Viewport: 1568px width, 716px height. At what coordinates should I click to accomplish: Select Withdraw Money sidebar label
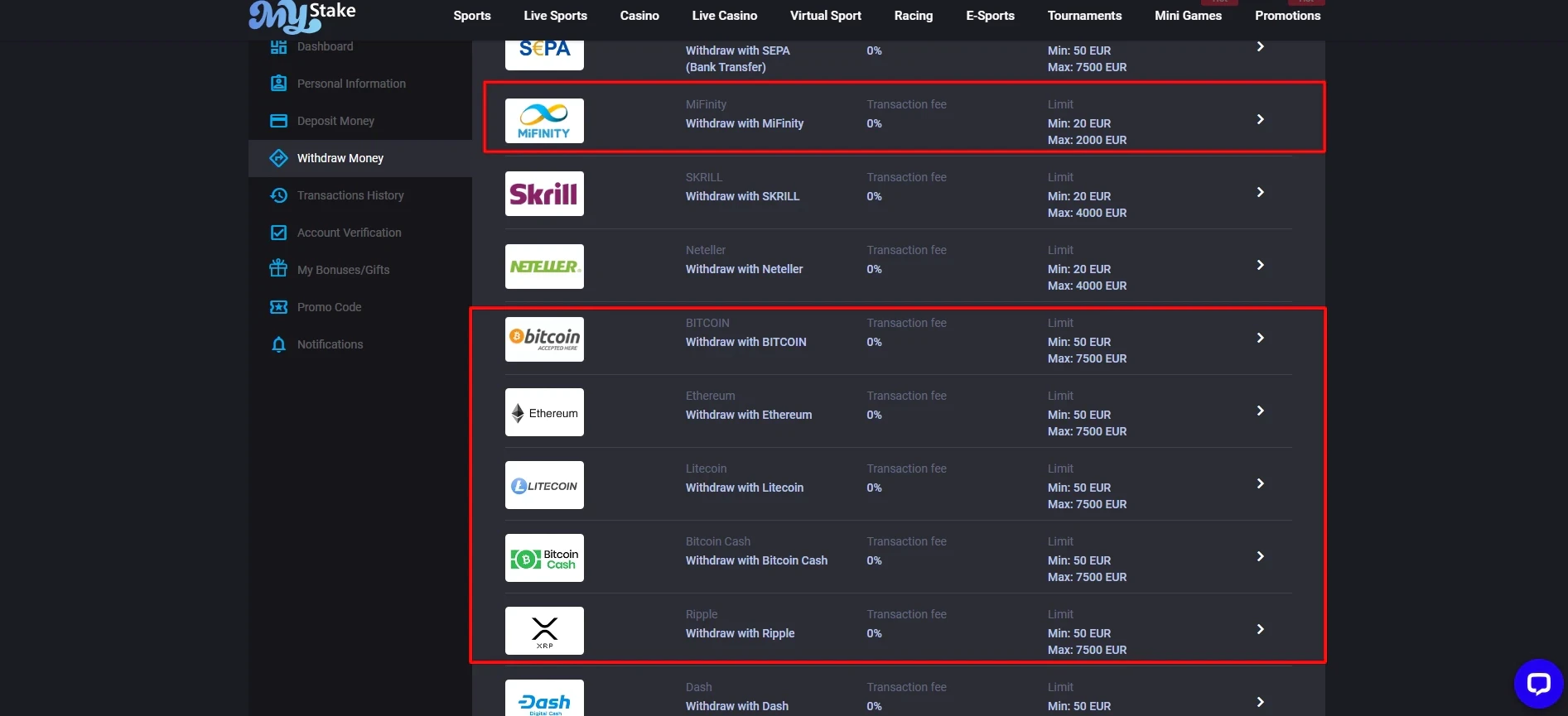tap(340, 158)
